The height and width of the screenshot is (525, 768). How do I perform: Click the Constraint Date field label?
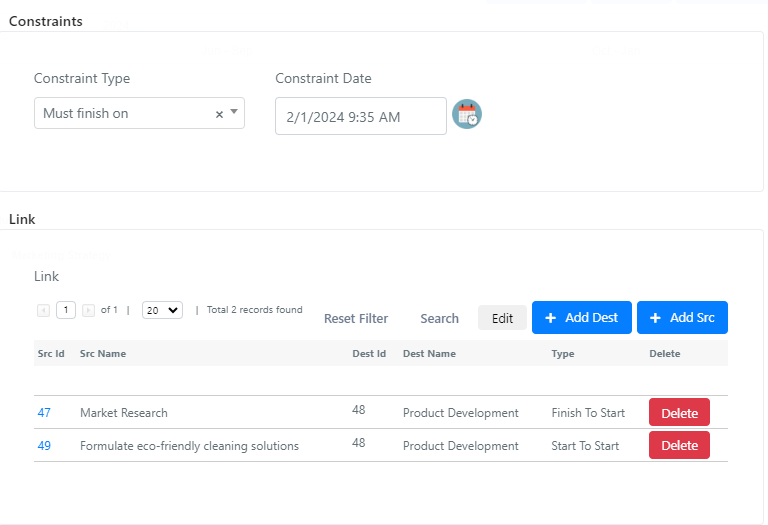(323, 78)
